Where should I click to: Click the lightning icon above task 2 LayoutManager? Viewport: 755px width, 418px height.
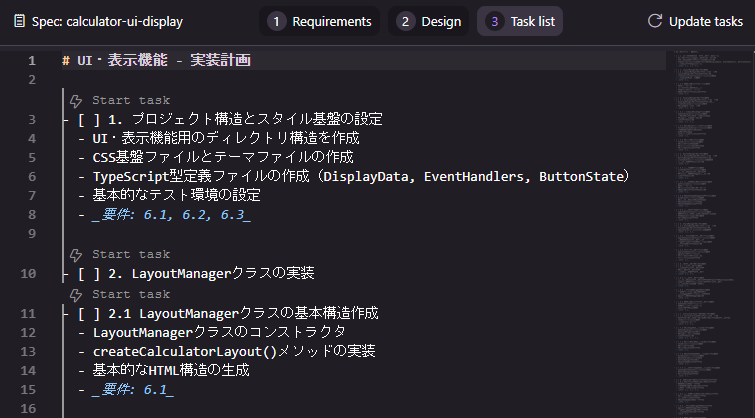point(76,255)
